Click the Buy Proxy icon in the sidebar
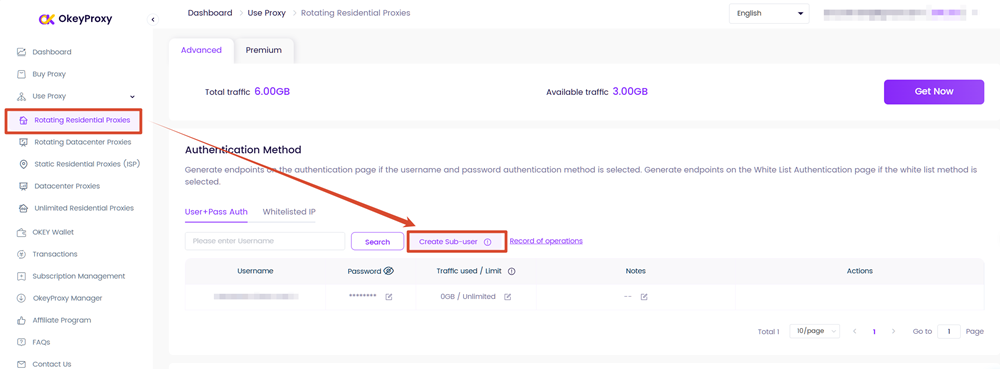 click(22, 74)
